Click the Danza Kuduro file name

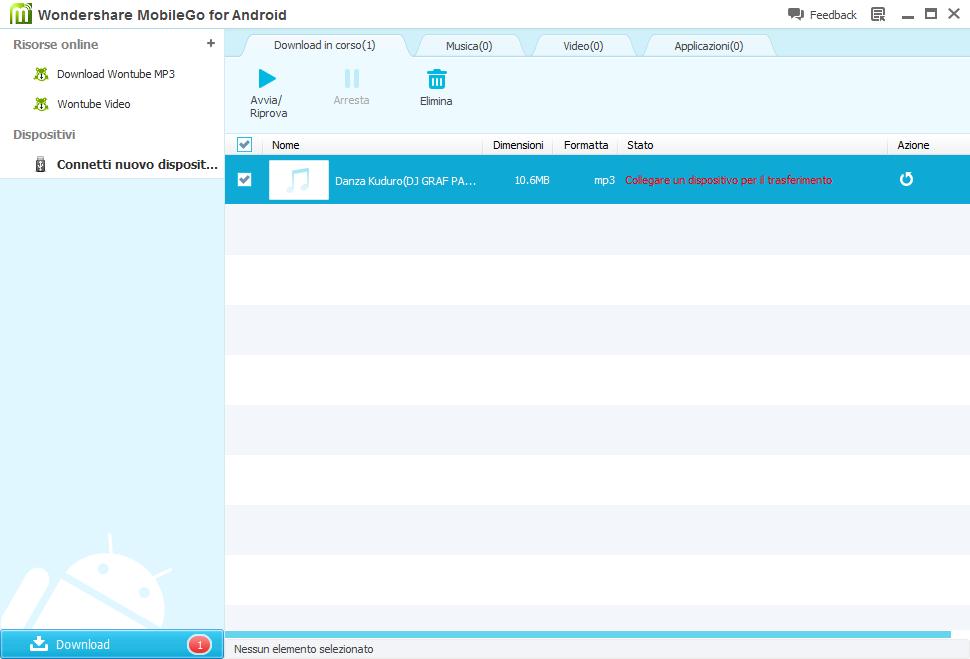pyautogui.click(x=405, y=181)
